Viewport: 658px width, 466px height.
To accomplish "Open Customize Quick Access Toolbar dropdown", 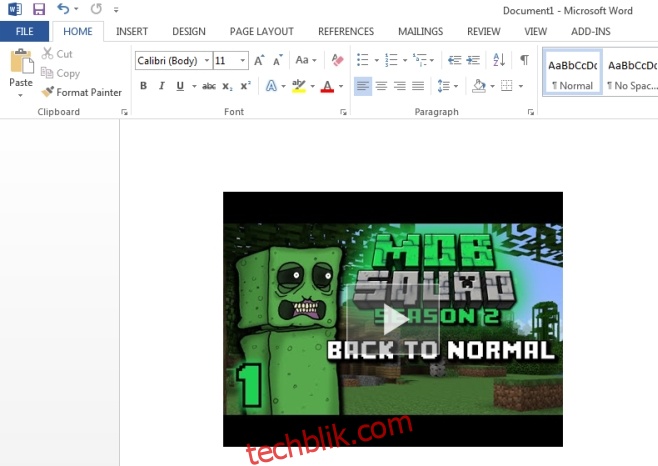I will [x=116, y=9].
